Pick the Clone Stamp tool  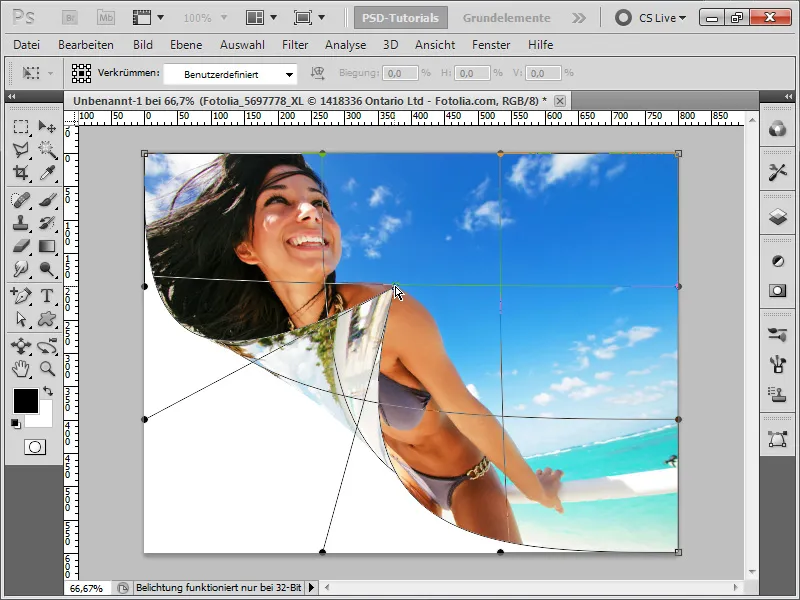click(21, 222)
